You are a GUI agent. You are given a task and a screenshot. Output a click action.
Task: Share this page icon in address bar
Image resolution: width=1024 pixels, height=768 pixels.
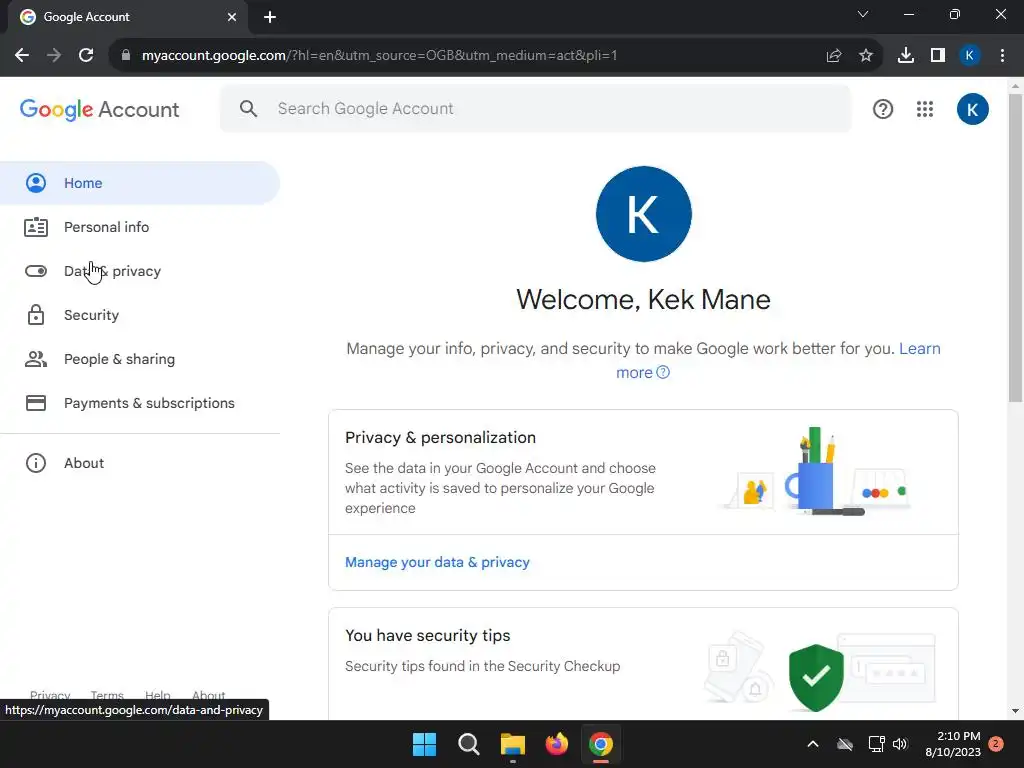pos(834,56)
